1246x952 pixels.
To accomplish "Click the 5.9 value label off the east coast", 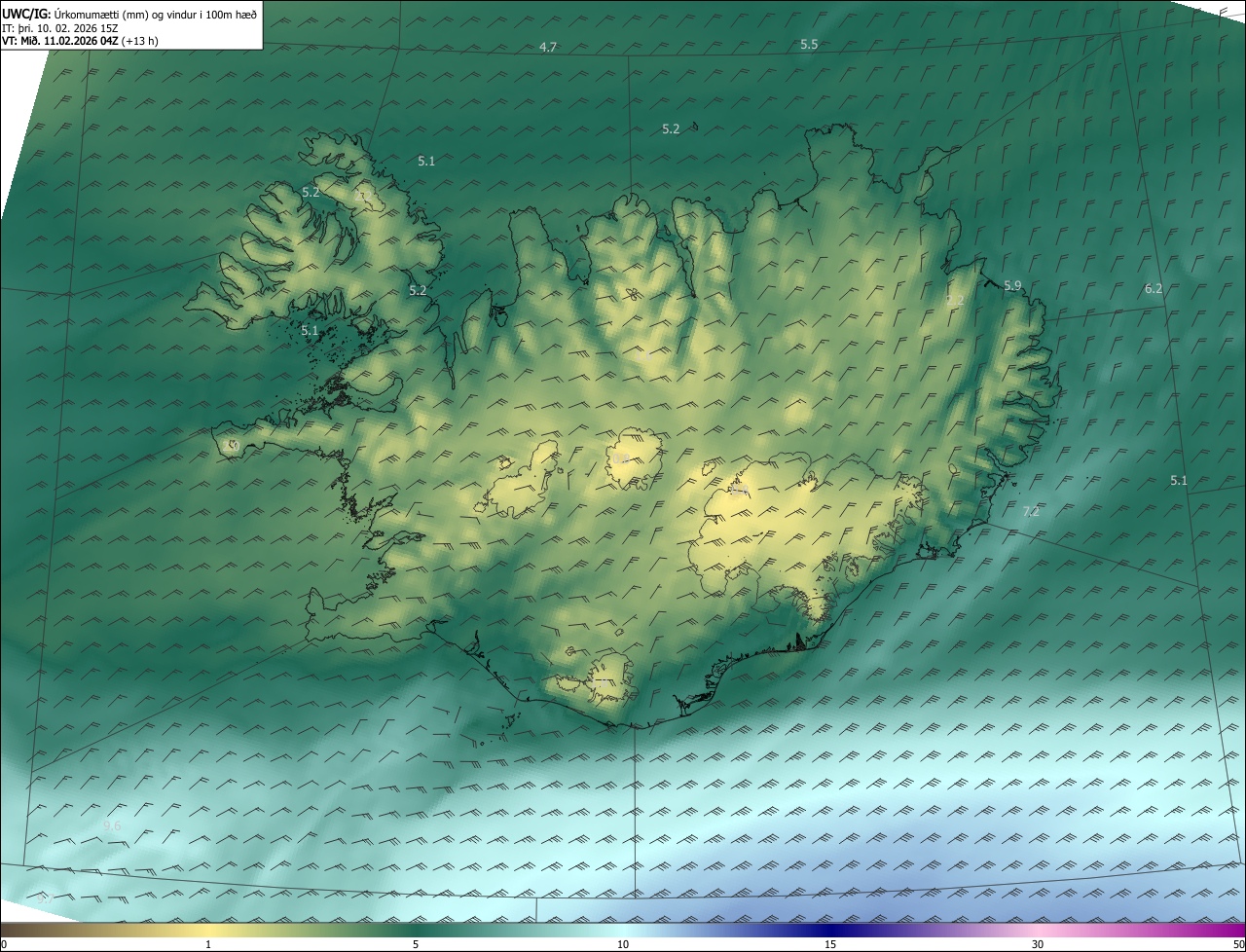I will point(1012,285).
